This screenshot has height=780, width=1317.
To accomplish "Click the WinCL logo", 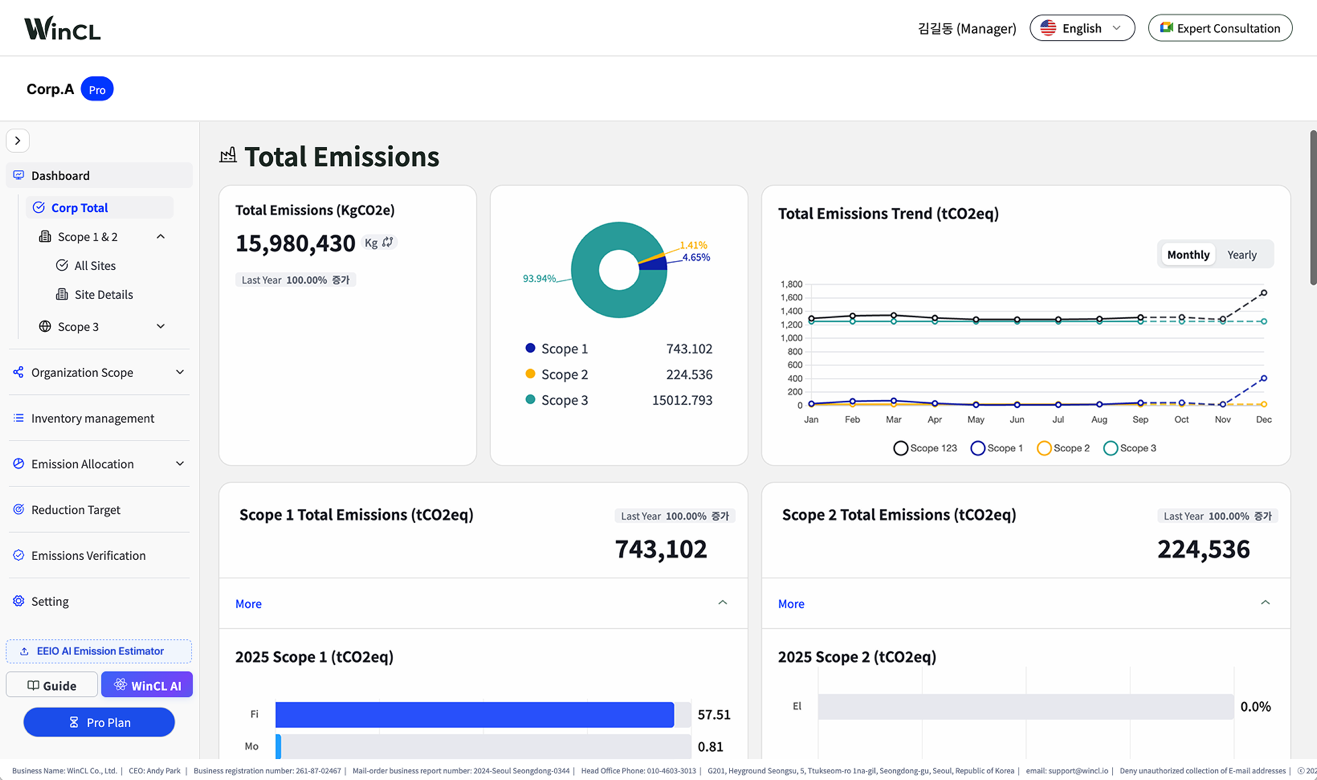I will tap(62, 28).
